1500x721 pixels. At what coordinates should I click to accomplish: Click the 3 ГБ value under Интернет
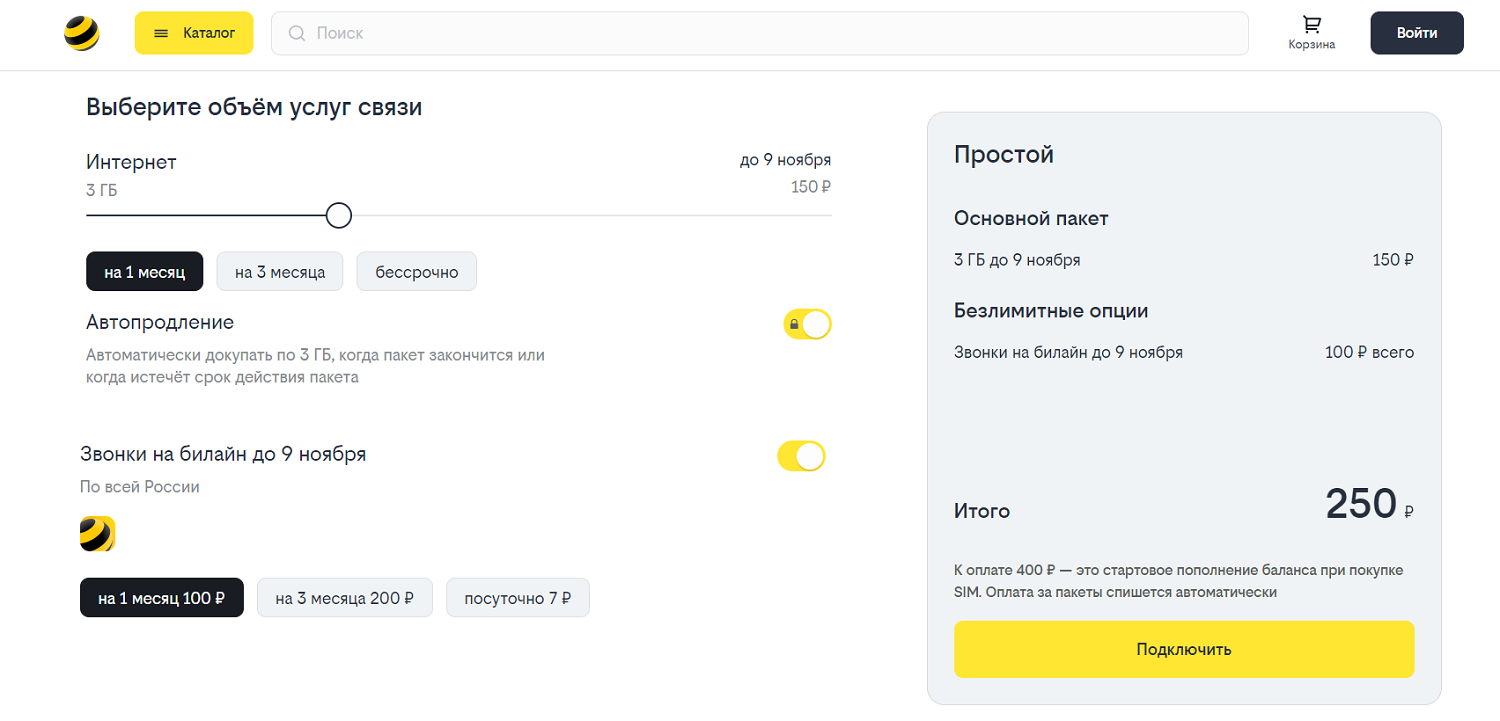[102, 189]
